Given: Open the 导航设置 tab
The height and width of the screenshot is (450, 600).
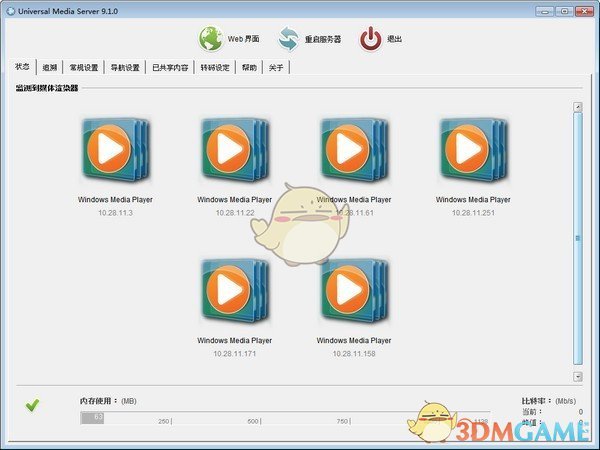Looking at the screenshot, I should click(125, 68).
